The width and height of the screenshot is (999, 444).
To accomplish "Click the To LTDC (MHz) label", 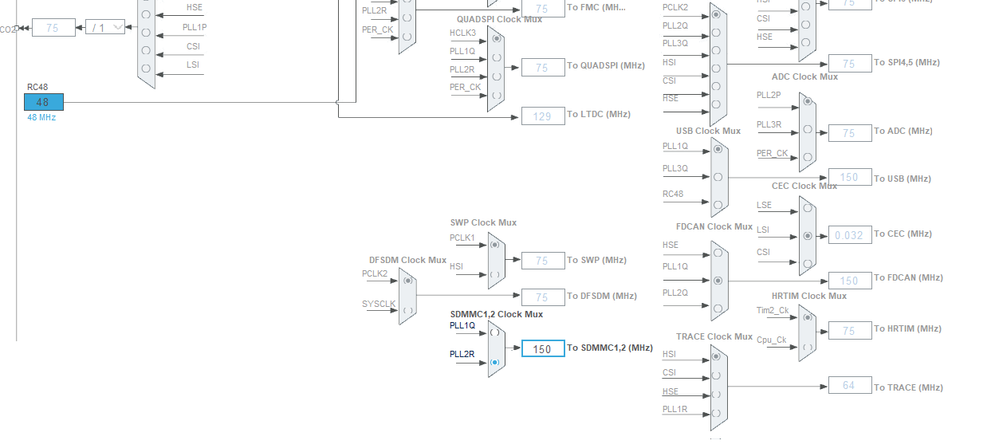I will (598, 114).
